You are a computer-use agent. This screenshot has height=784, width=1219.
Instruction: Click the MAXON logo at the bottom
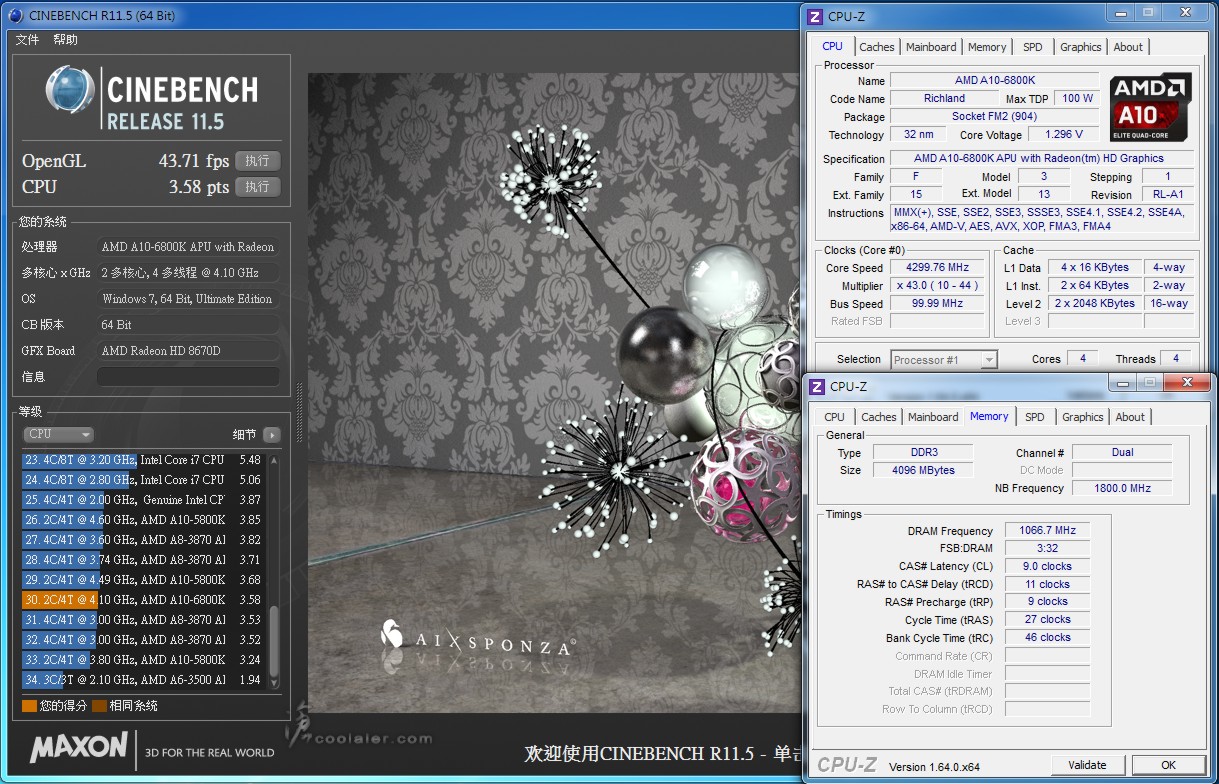point(79,749)
